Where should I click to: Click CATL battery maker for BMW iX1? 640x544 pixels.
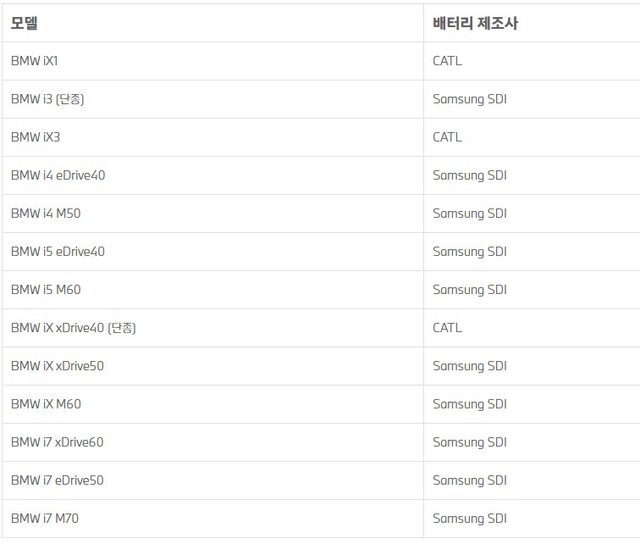pos(447,61)
